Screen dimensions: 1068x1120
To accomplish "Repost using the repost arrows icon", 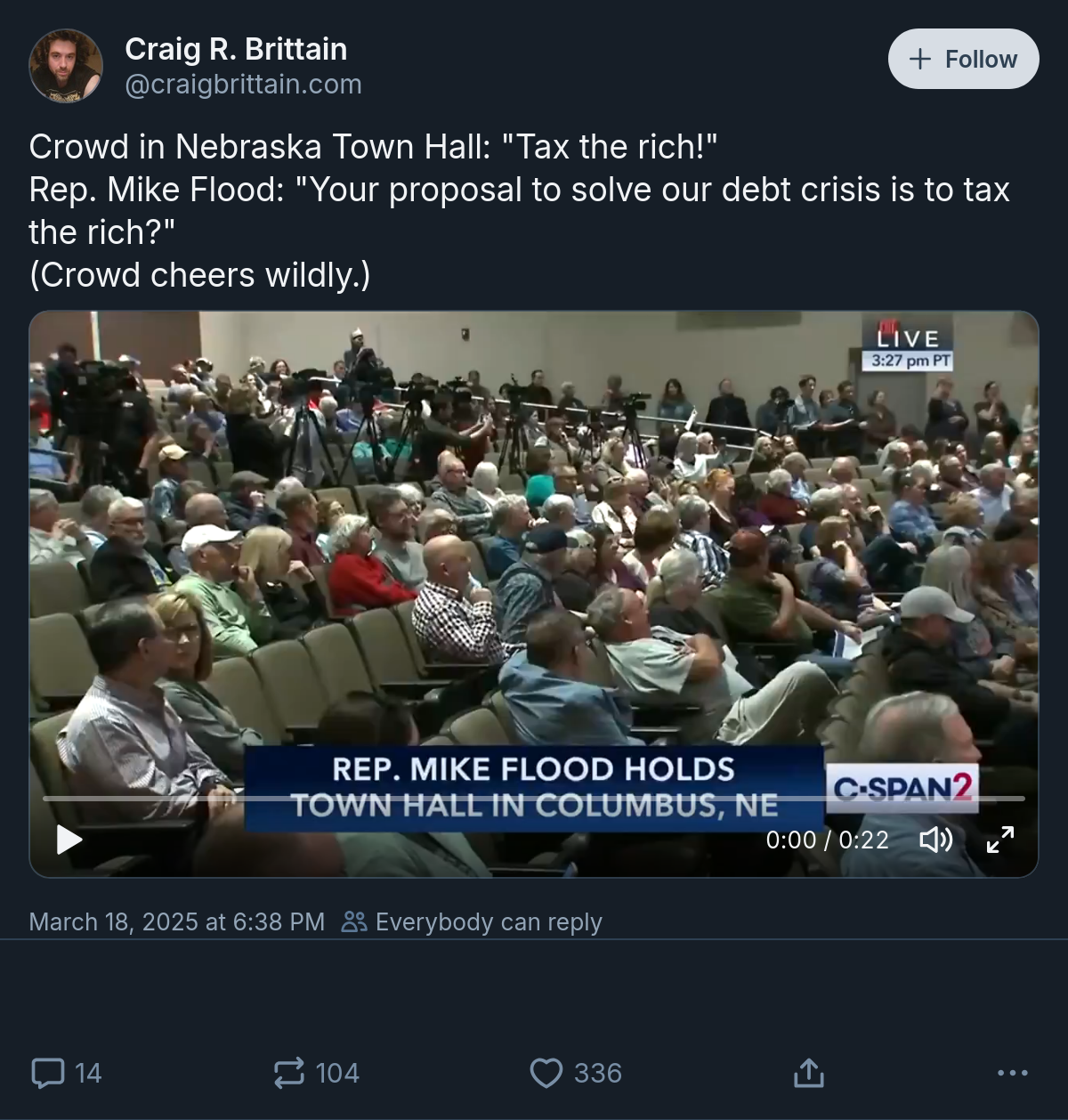I will tap(288, 1073).
